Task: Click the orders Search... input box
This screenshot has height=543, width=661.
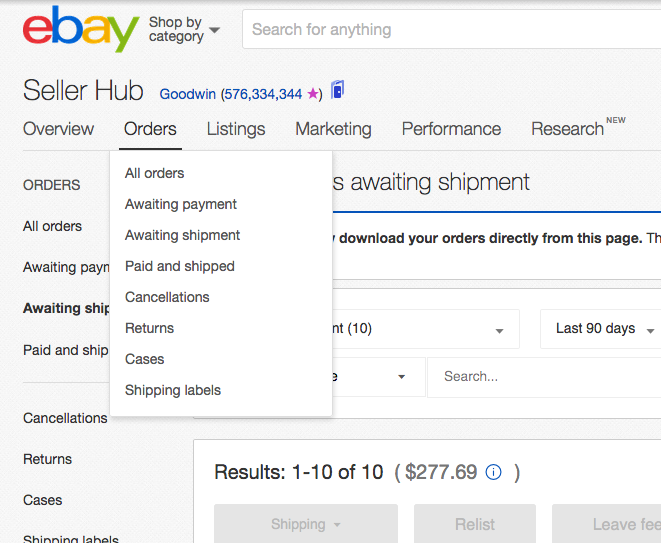Action: click(544, 377)
